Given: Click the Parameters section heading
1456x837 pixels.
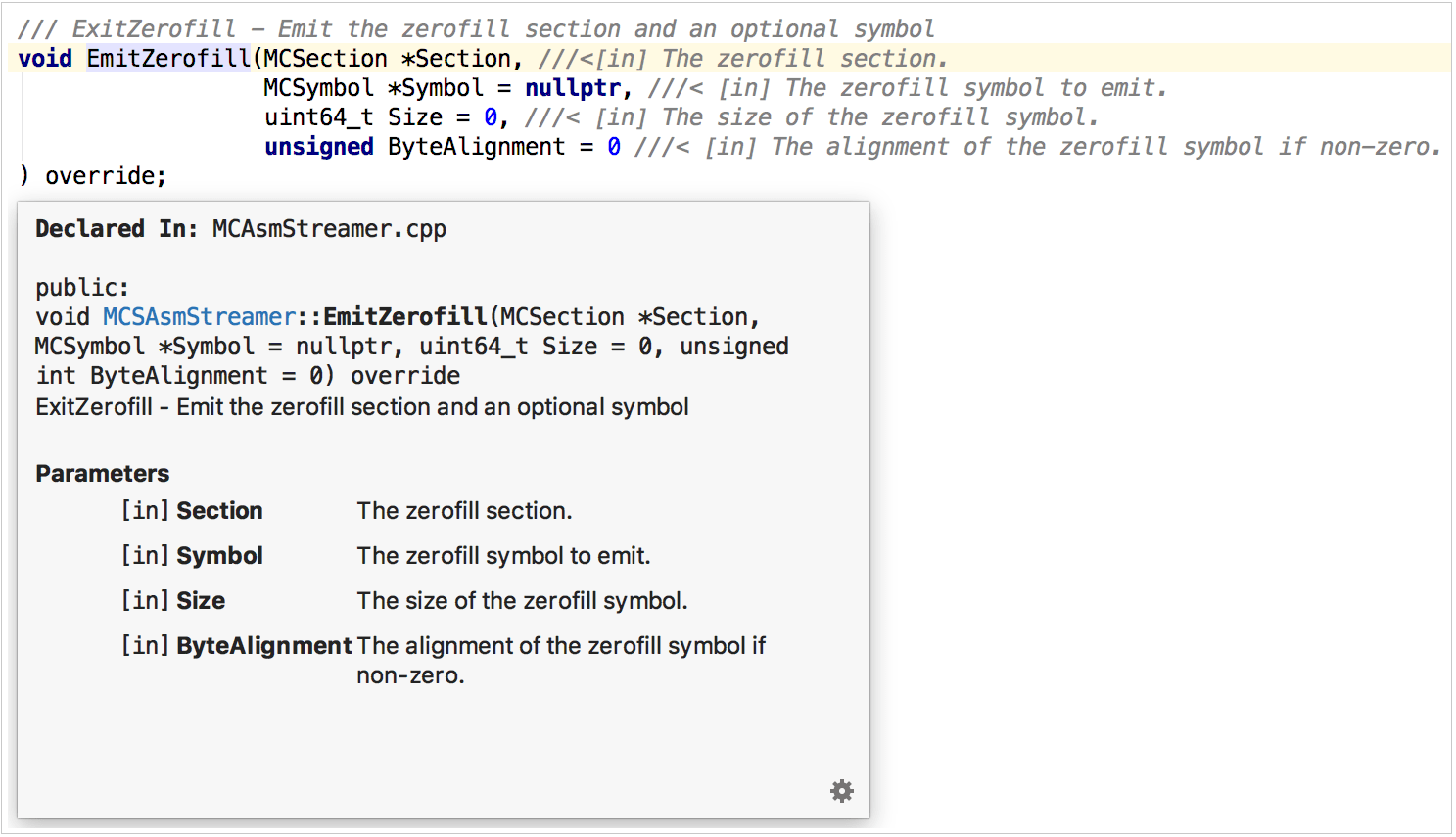Looking at the screenshot, I should [102, 473].
